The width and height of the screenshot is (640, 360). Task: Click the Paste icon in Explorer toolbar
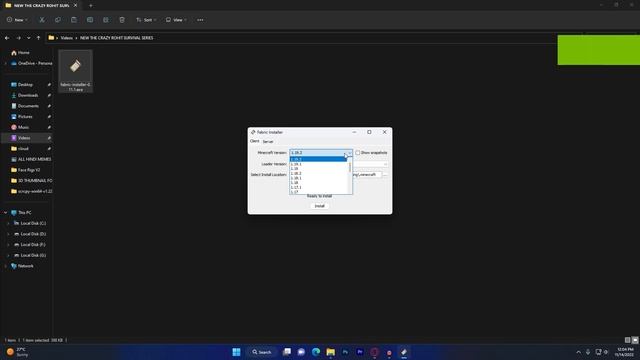(74, 20)
